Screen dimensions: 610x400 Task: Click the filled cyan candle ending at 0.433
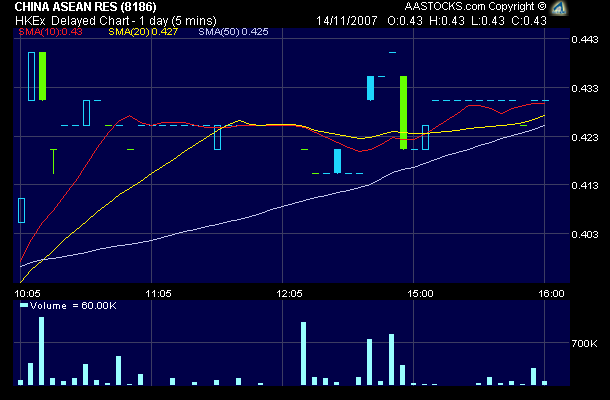point(370,88)
